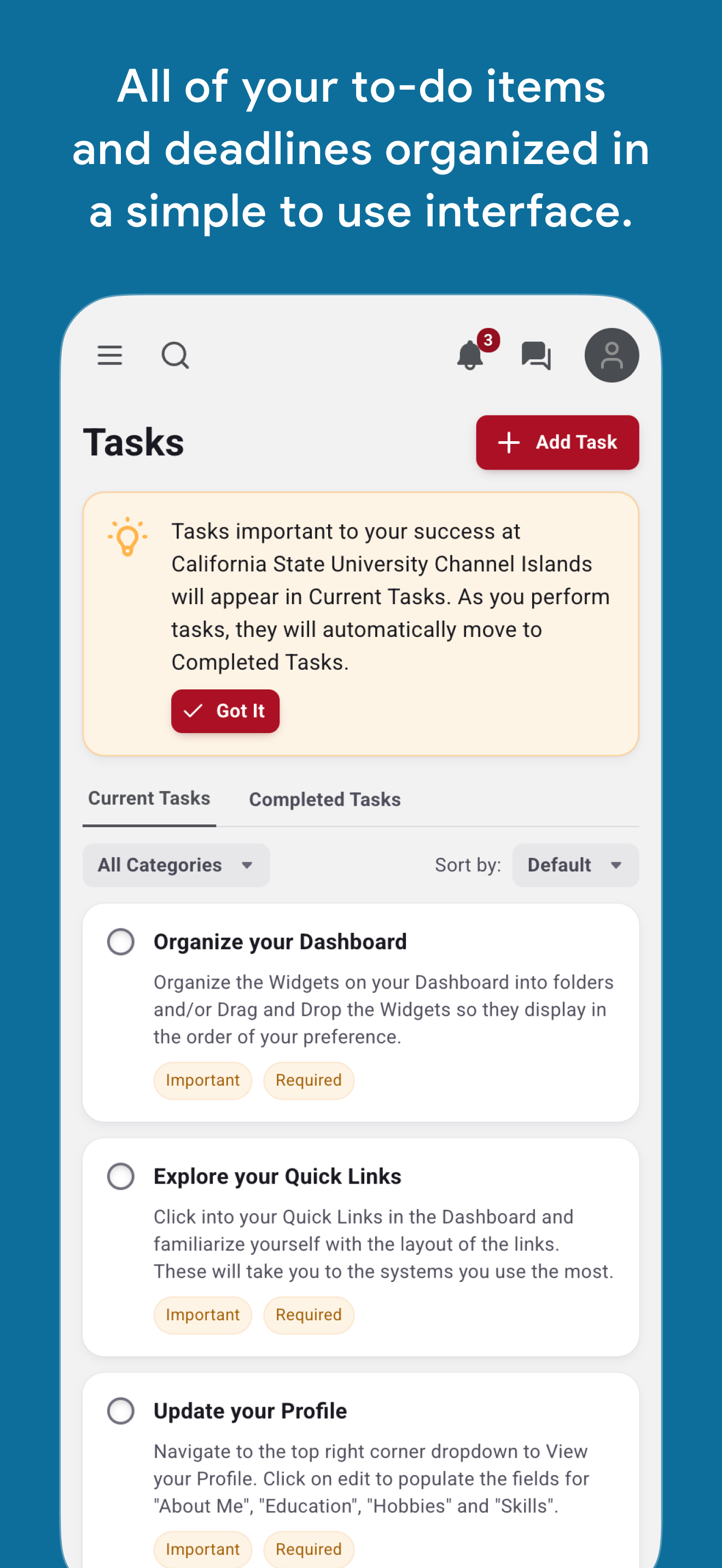Tap the search magnifier icon
The height and width of the screenshot is (1568, 722).
[176, 355]
